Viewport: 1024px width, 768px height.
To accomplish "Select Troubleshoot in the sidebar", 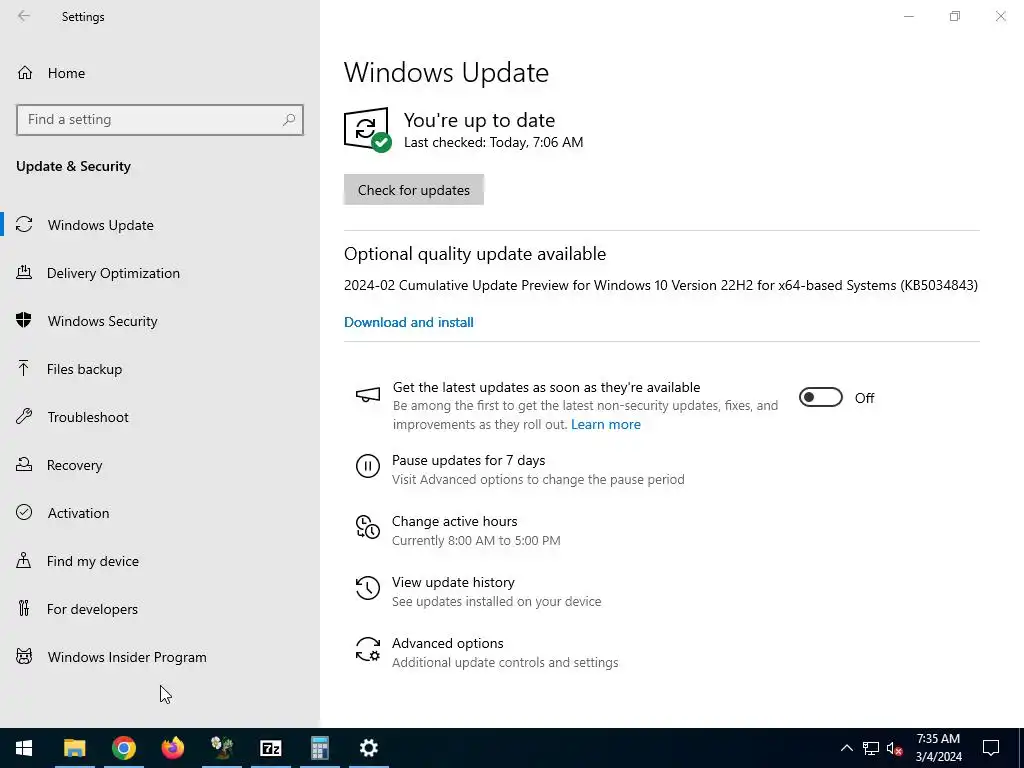I will tap(160, 417).
